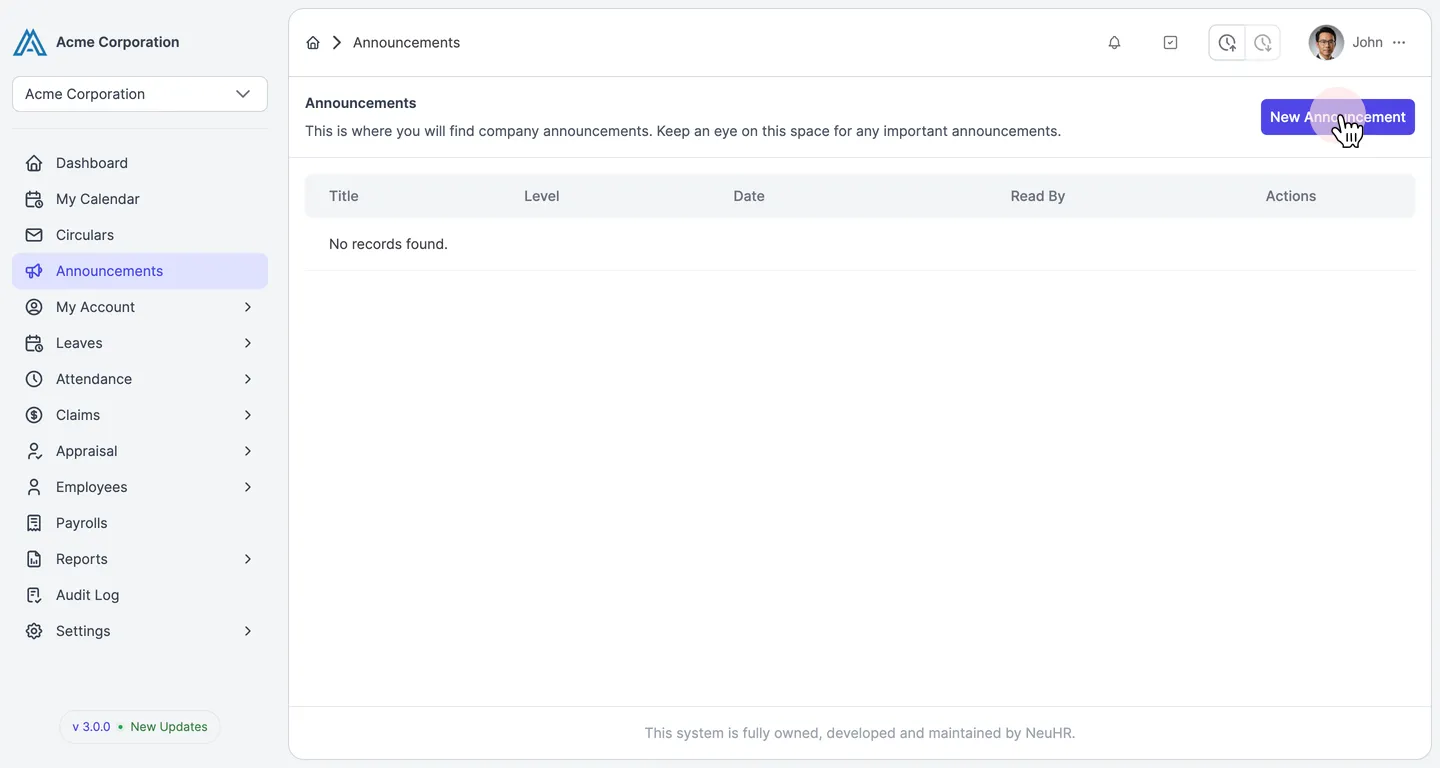Go to home via breadcrumb house icon

click(313, 43)
